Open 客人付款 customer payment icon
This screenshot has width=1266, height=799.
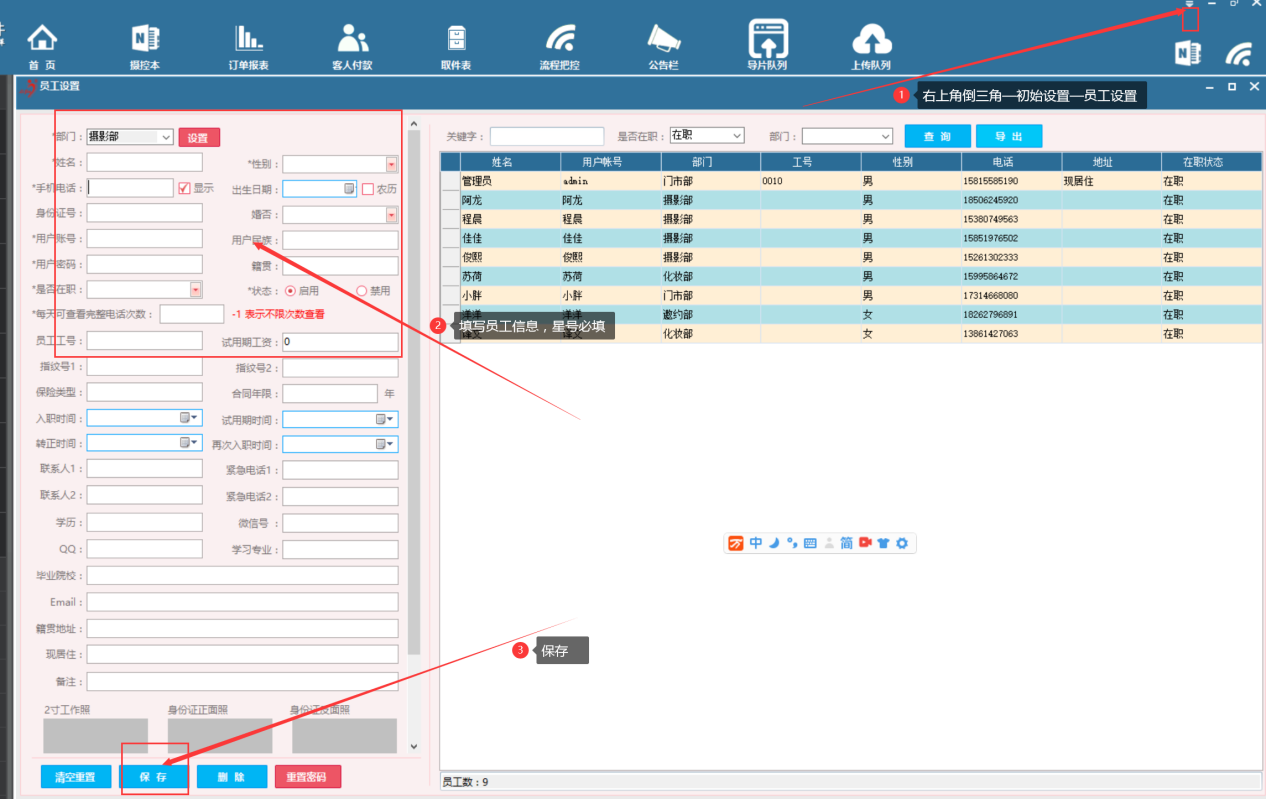point(352,40)
